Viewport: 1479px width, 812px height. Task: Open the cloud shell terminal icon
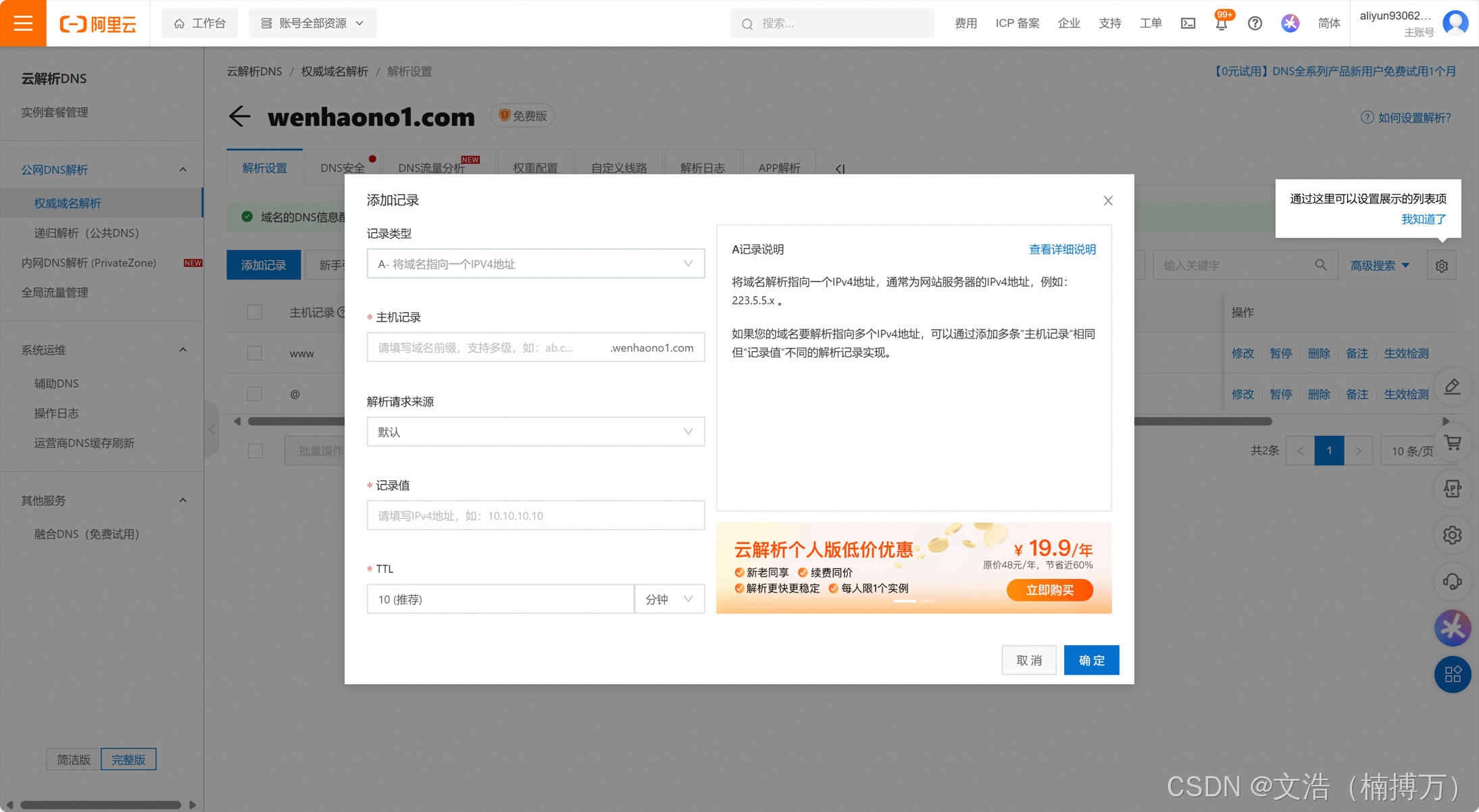pyautogui.click(x=1188, y=24)
